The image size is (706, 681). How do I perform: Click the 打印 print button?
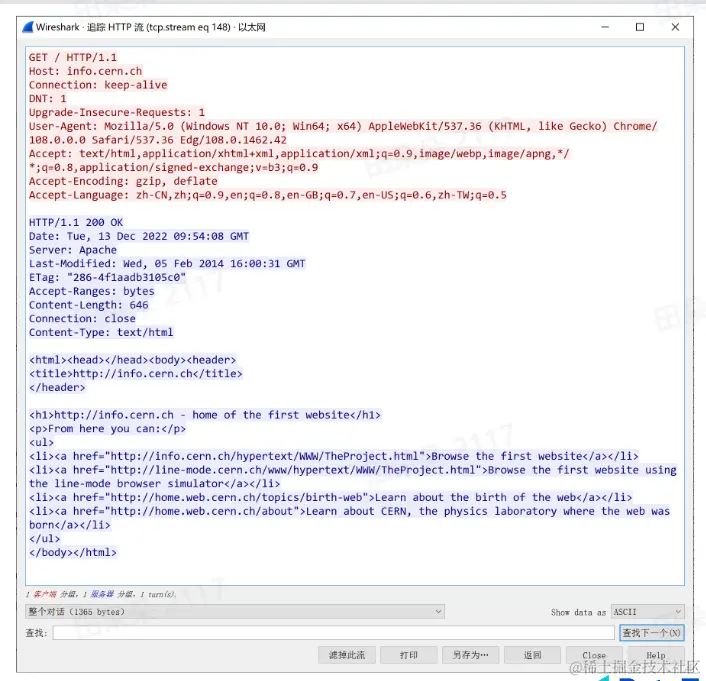(408, 655)
